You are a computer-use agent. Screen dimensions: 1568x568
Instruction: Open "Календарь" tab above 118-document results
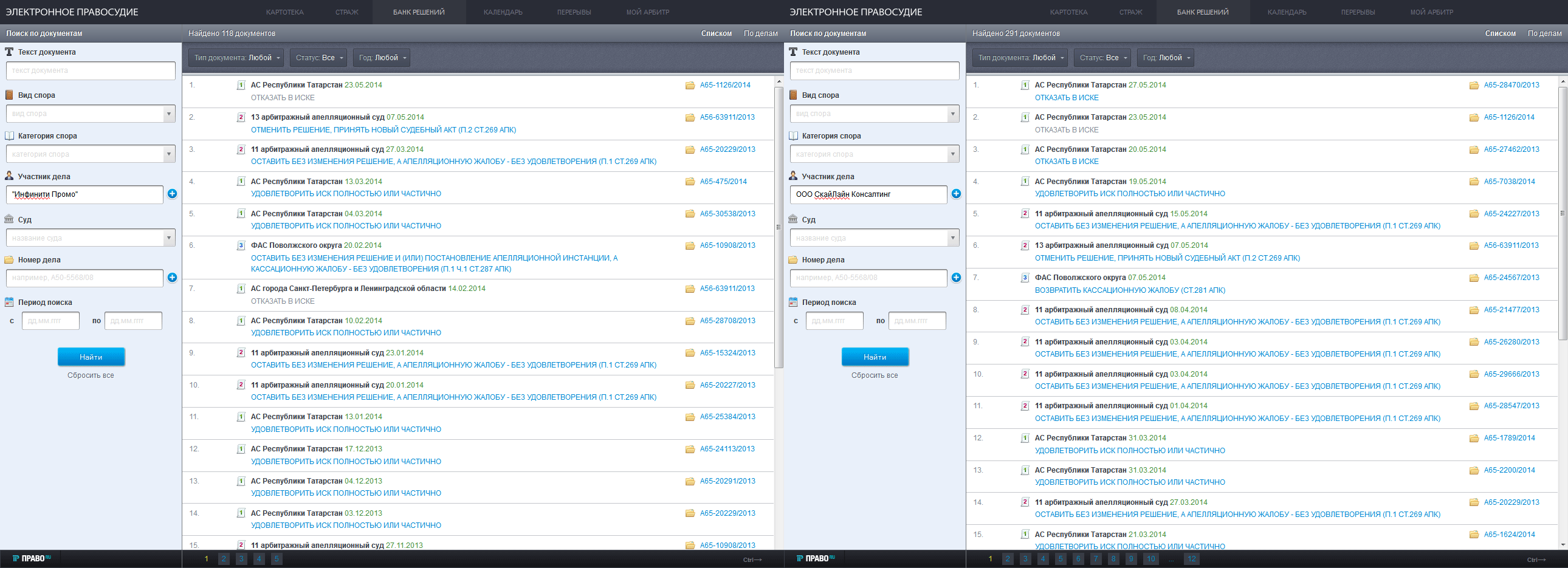[503, 12]
